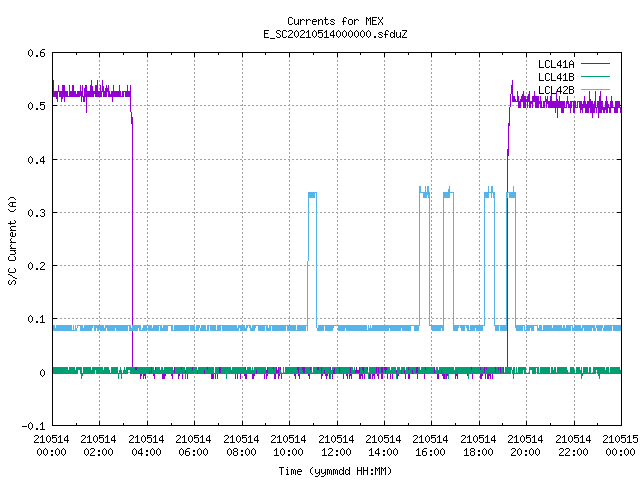Viewport: 640px width, 480px height.
Task: Click the 210514 22:00 x-axis label
Action: coord(573,446)
